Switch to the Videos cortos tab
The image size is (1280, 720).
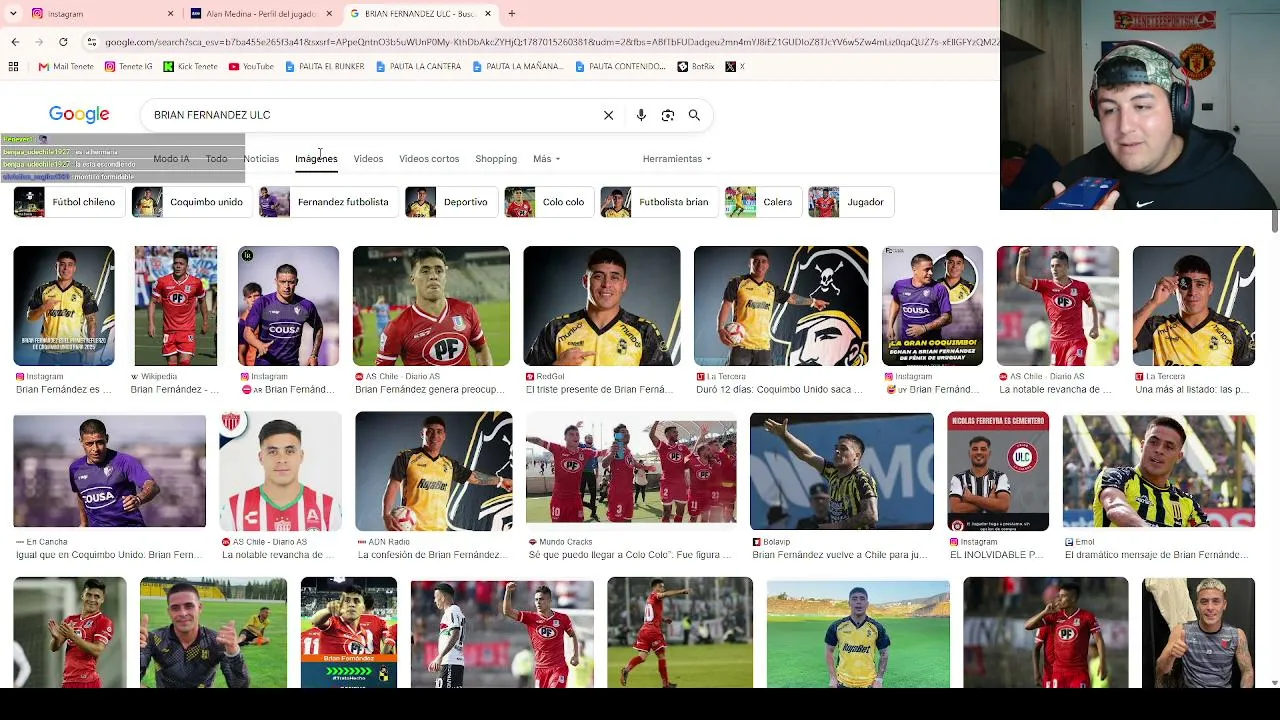pyautogui.click(x=429, y=159)
